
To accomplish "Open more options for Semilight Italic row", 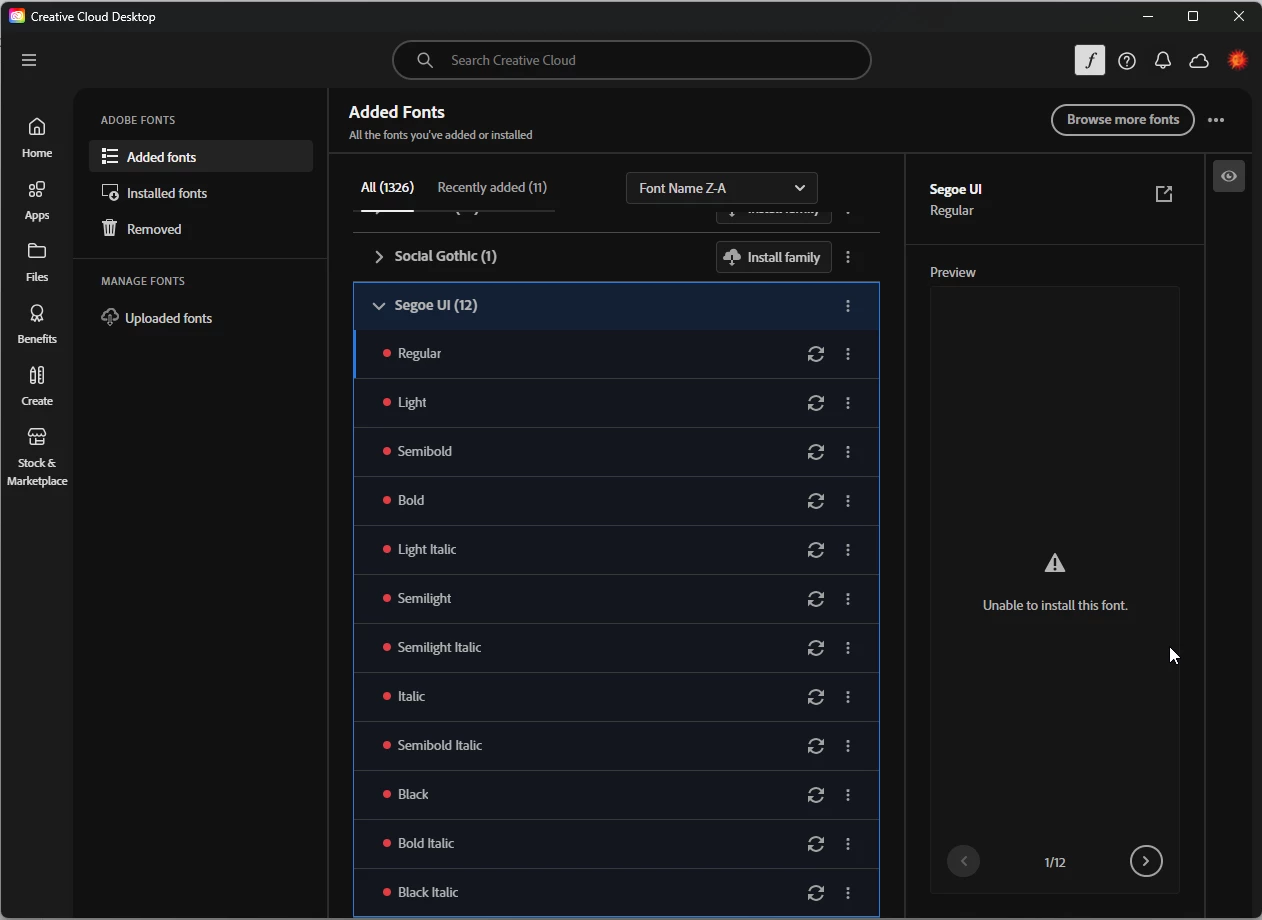I will point(848,648).
